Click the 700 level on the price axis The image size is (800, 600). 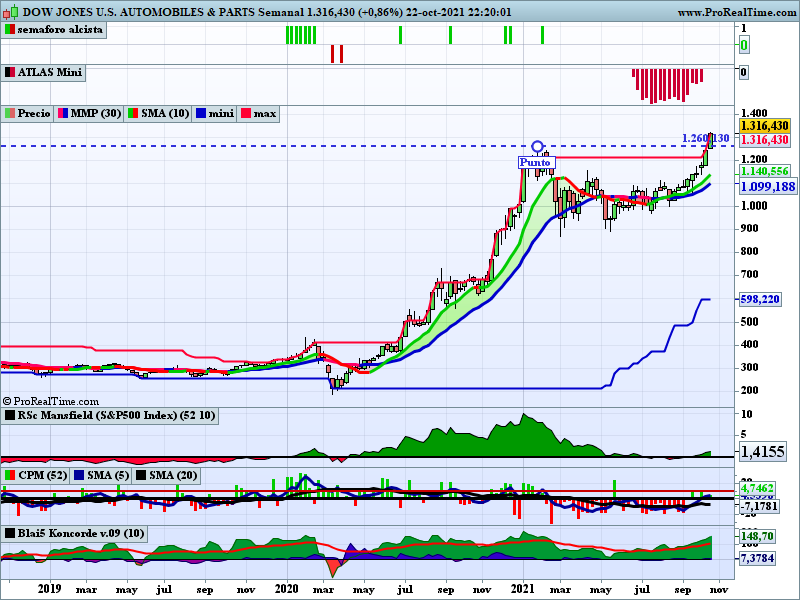(x=749, y=274)
